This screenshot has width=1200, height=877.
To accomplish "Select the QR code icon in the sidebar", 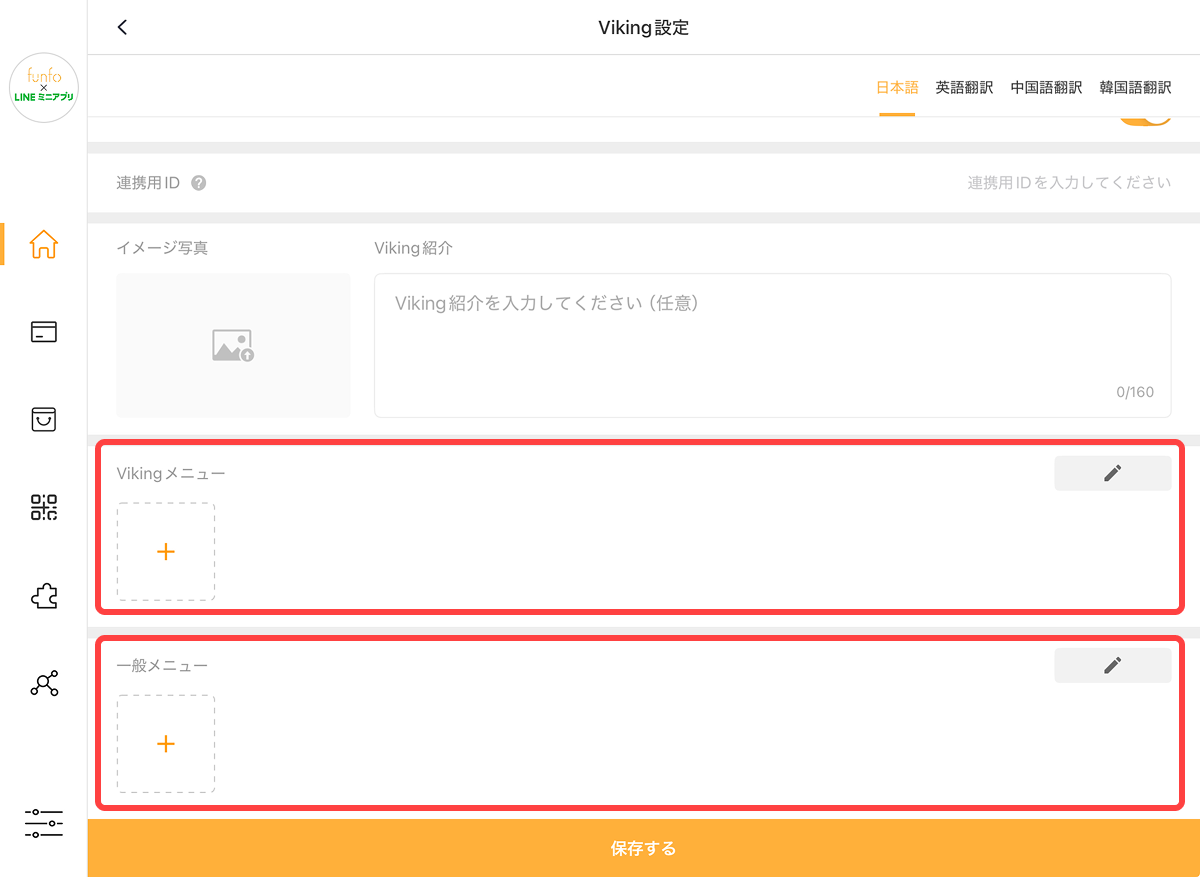I will [x=43, y=507].
